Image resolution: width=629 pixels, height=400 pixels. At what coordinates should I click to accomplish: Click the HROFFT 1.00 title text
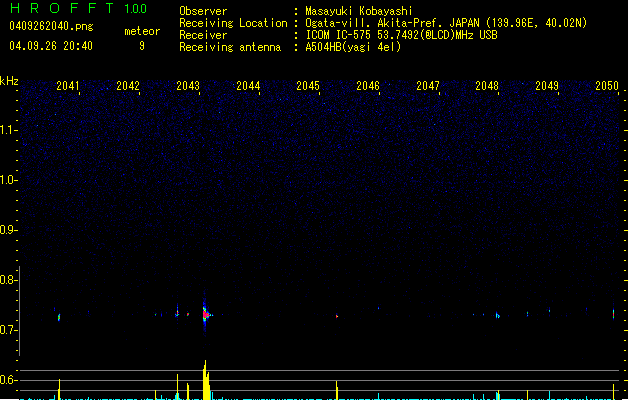click(x=78, y=8)
